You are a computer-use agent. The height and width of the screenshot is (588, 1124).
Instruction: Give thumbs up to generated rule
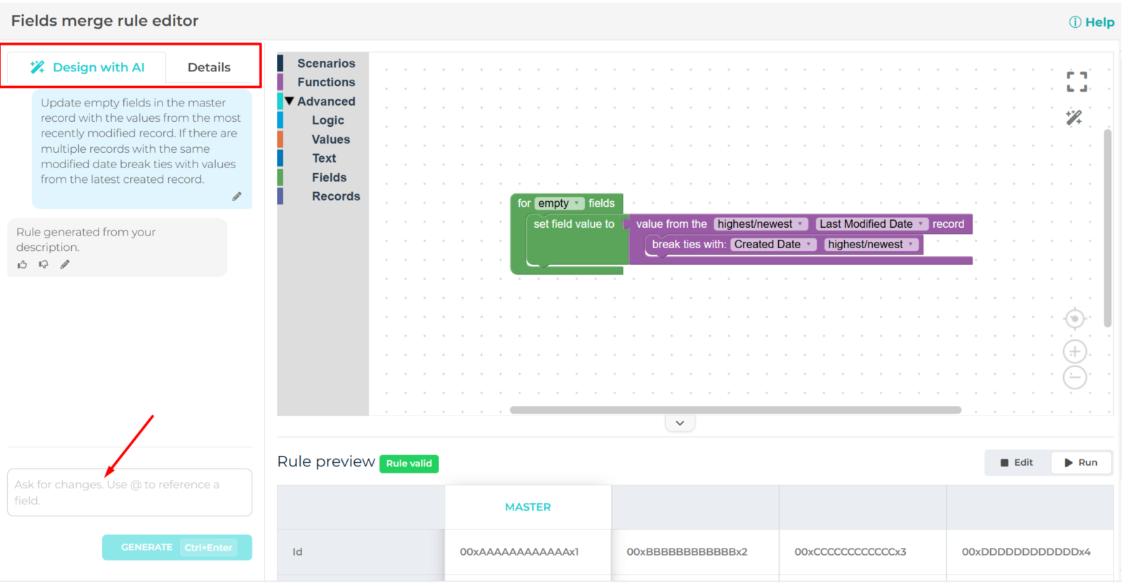(x=23, y=265)
